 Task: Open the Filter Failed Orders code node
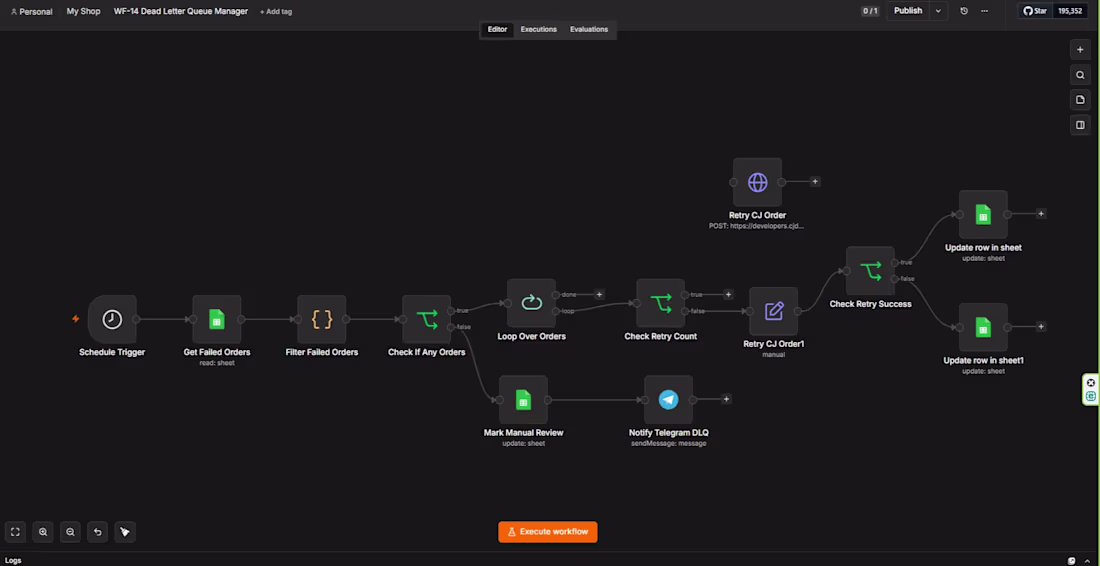click(x=322, y=319)
